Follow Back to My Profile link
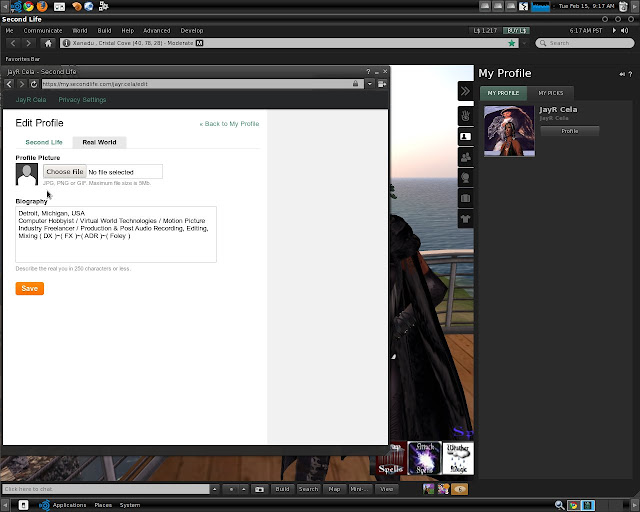 (x=229, y=124)
